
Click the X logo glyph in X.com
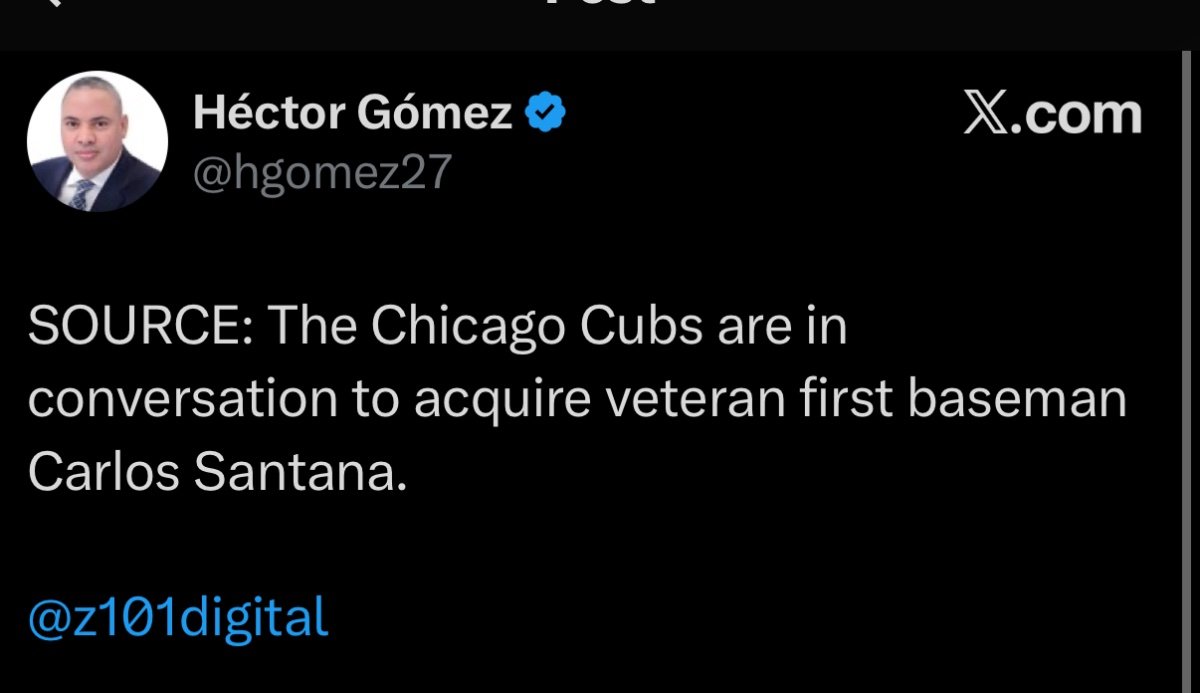(988, 114)
